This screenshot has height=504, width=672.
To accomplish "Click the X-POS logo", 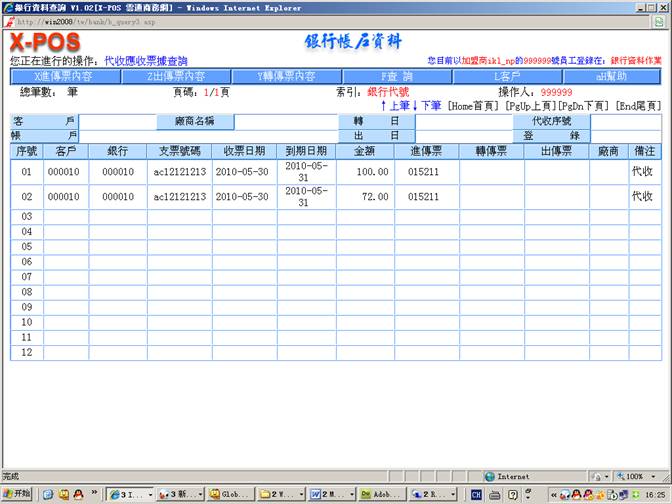I will (x=46, y=43).
